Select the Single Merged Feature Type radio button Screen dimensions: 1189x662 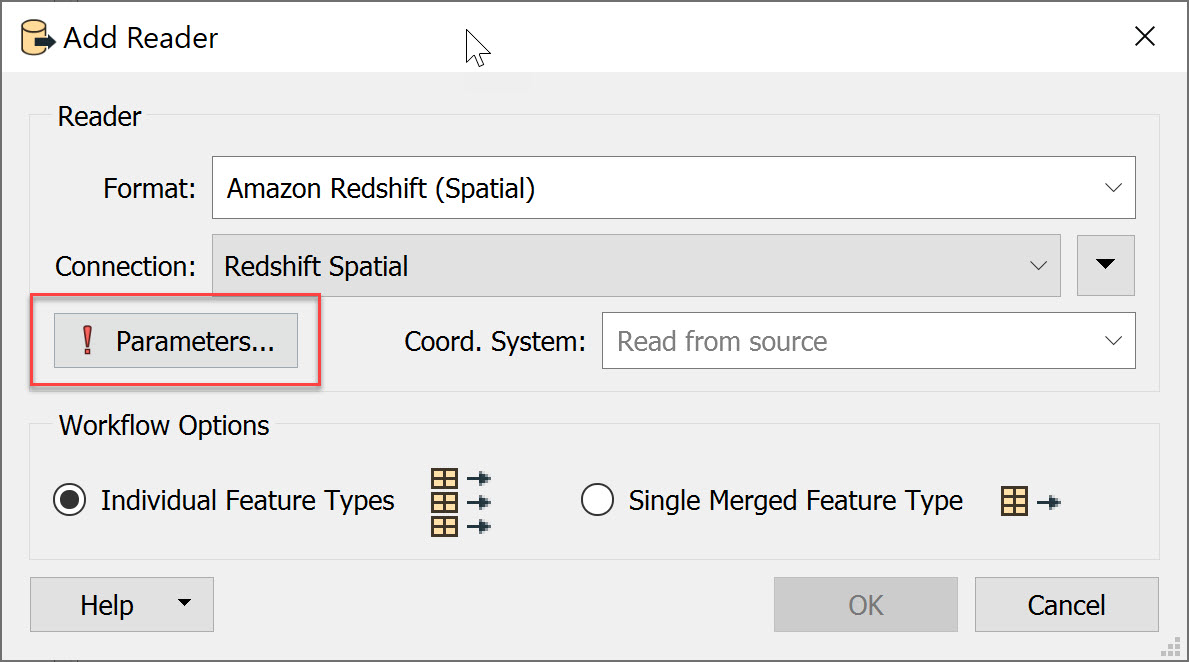point(597,501)
